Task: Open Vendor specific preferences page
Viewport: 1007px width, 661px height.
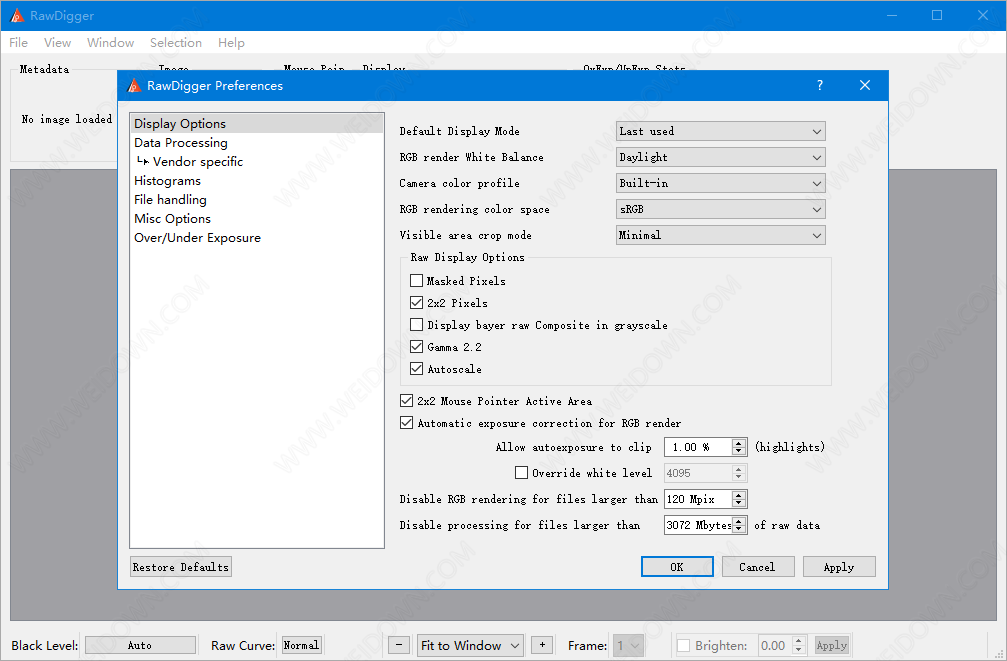Action: pyautogui.click(x=257, y=161)
